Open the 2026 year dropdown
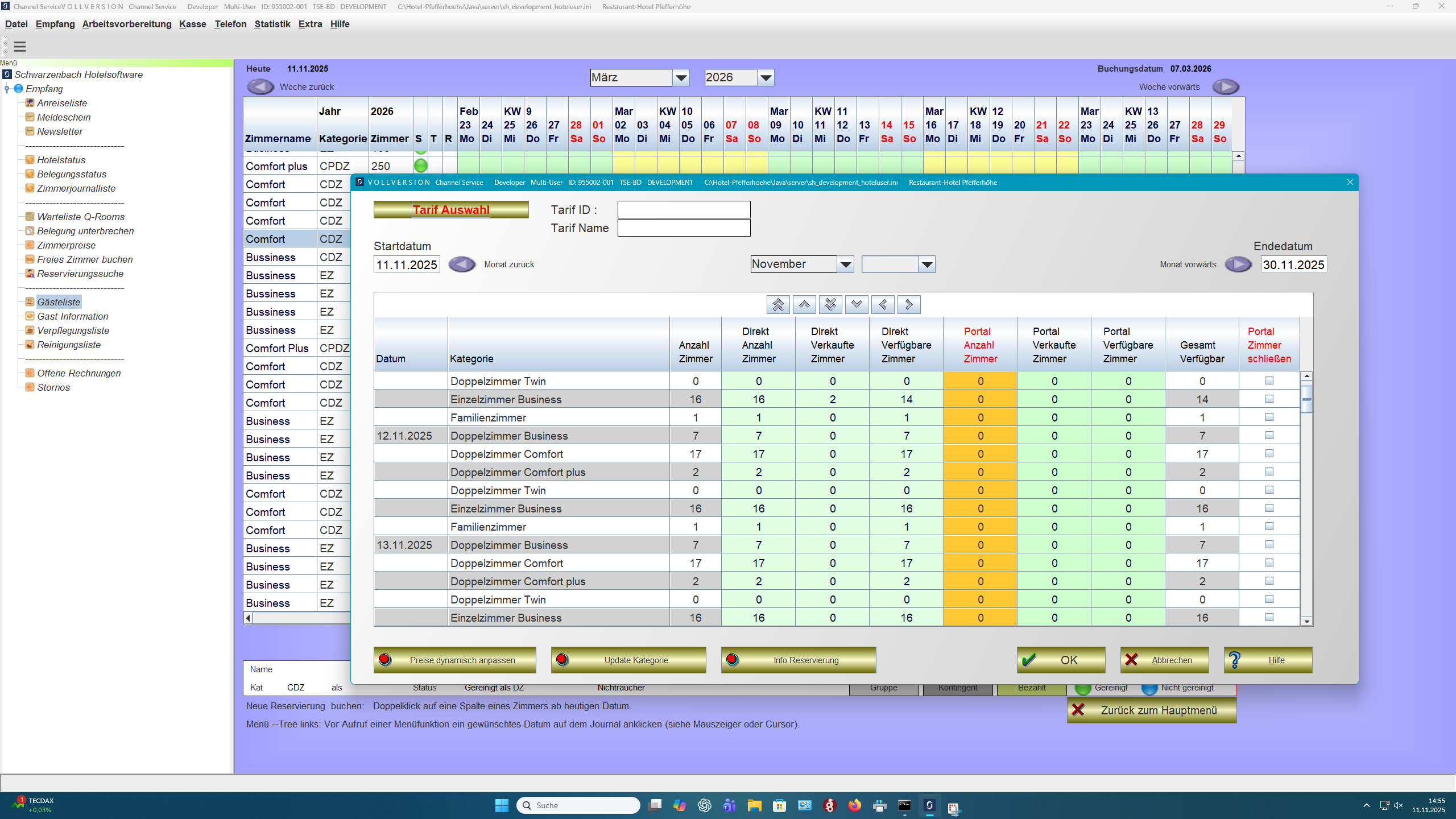Viewport: 1456px width, 819px height. 766,77
